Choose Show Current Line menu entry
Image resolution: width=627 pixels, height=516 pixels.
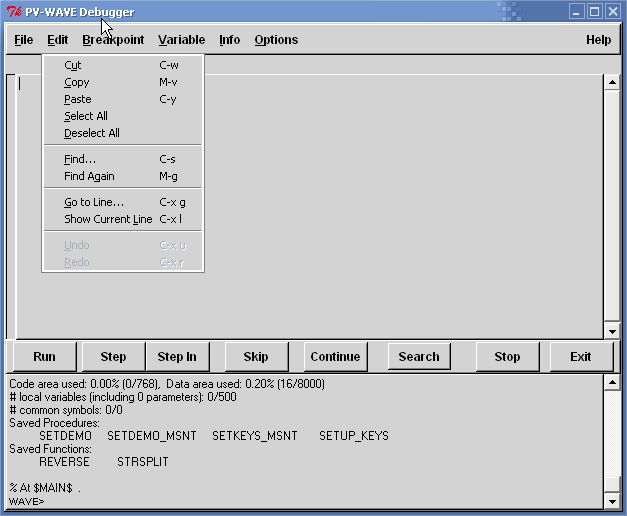(x=123, y=219)
